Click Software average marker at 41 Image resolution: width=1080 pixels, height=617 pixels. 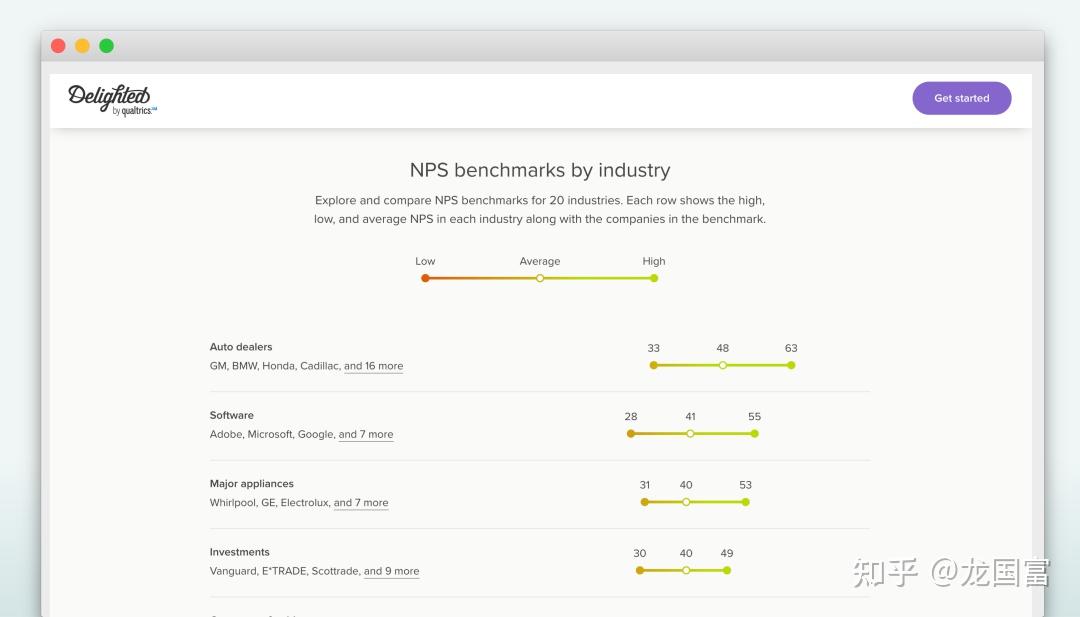(690, 434)
